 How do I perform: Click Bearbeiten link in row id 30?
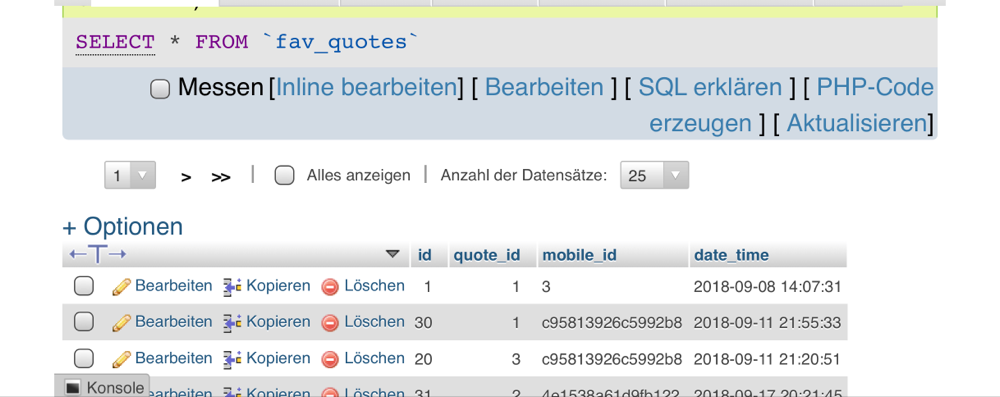pyautogui.click(x=173, y=322)
